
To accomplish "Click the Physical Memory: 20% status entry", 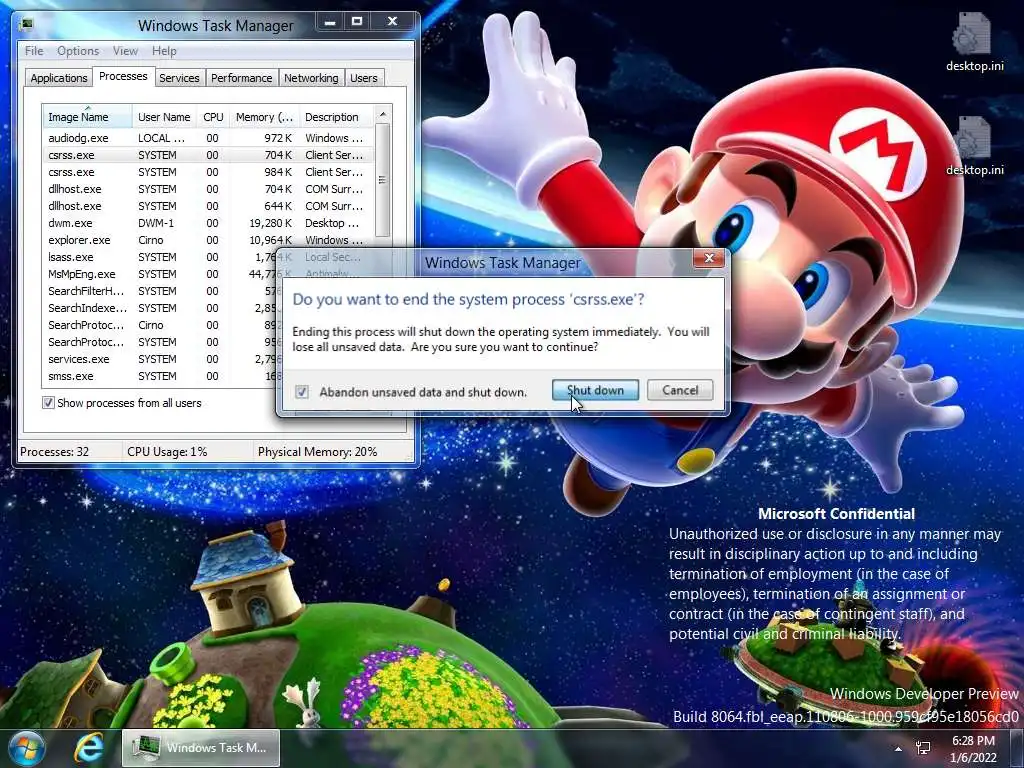I will [332, 452].
